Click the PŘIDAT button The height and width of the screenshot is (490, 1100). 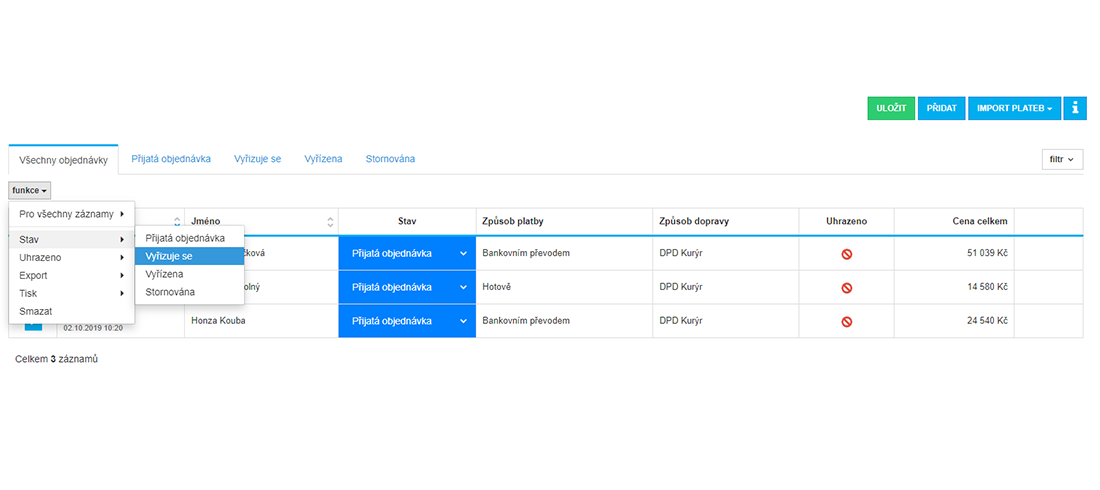(941, 108)
